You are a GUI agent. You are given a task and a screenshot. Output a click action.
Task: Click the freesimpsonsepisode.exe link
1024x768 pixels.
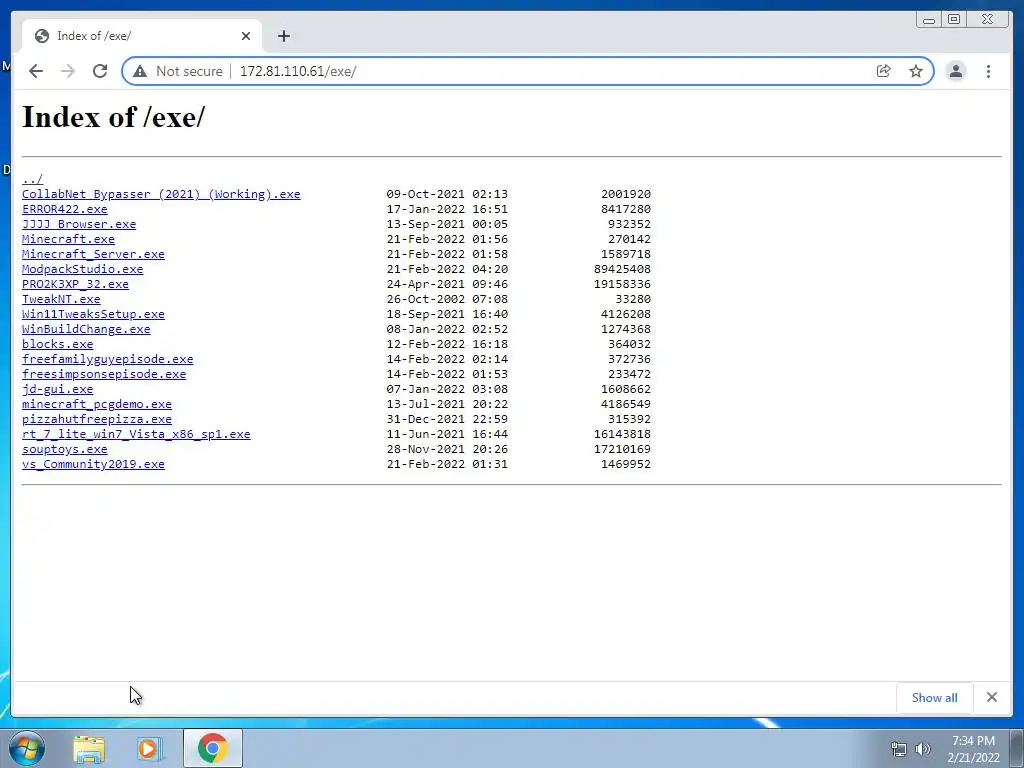104,374
